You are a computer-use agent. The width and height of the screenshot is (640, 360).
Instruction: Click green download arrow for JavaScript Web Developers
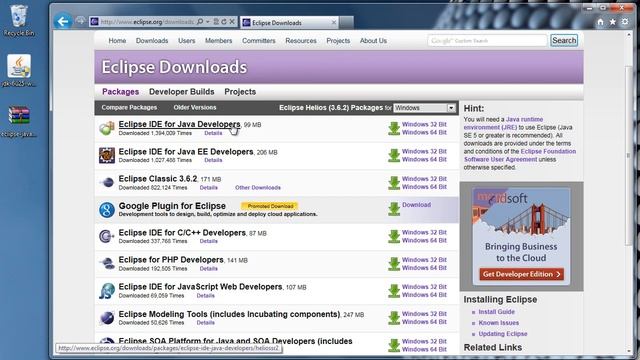tap(394, 291)
